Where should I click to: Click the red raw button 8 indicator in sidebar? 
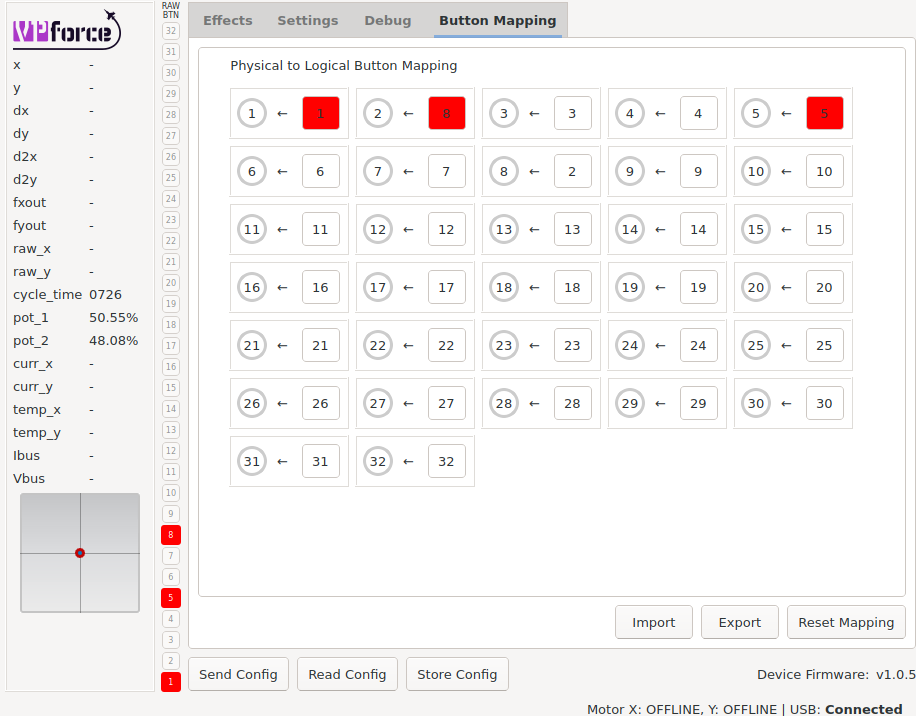coord(170,535)
